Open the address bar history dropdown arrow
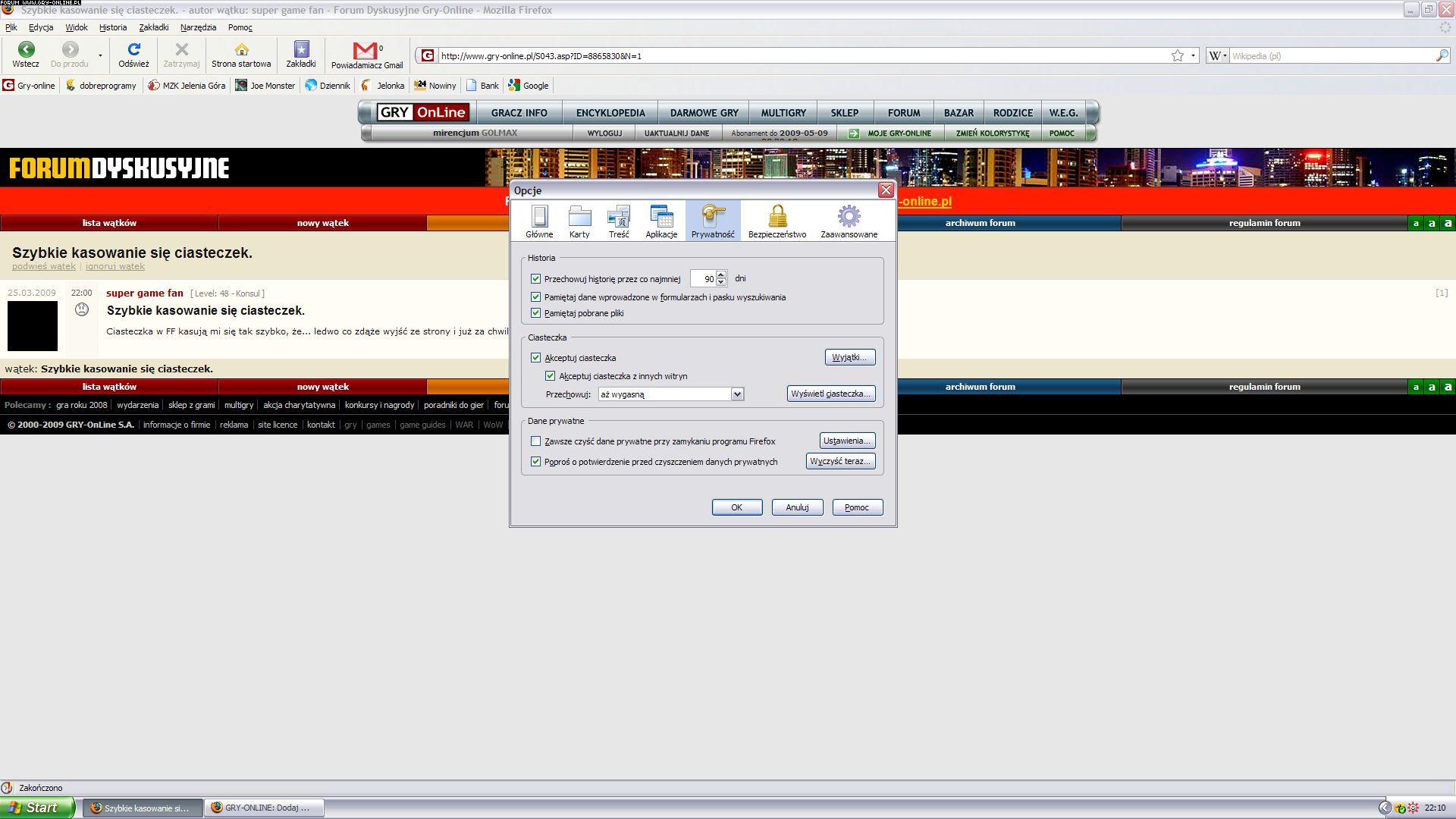Screen dimensions: 1456x819 click(1193, 55)
